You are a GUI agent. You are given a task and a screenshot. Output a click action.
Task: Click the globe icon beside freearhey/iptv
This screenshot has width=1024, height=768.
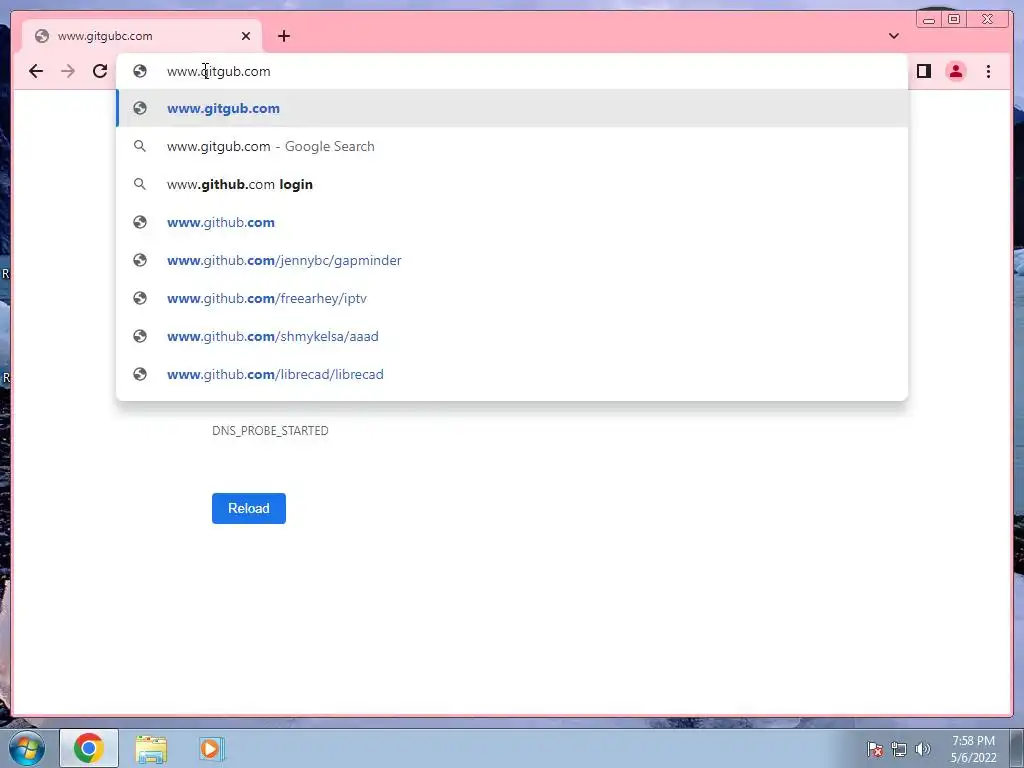(x=140, y=298)
